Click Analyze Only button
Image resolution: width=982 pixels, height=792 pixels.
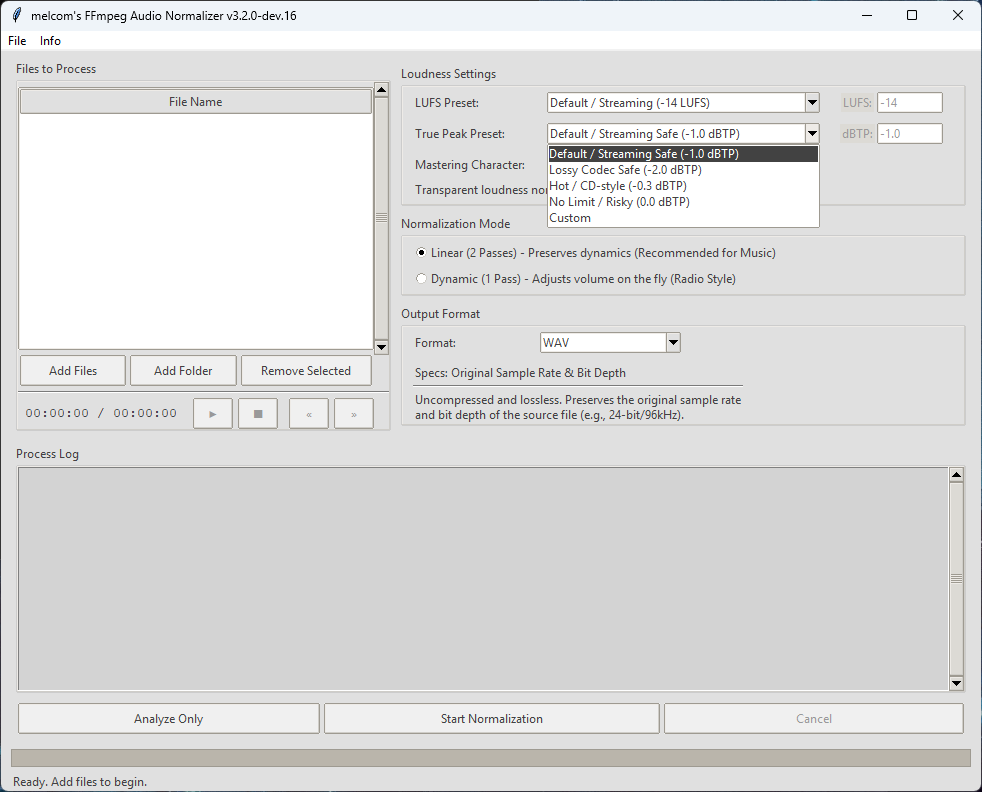point(168,719)
